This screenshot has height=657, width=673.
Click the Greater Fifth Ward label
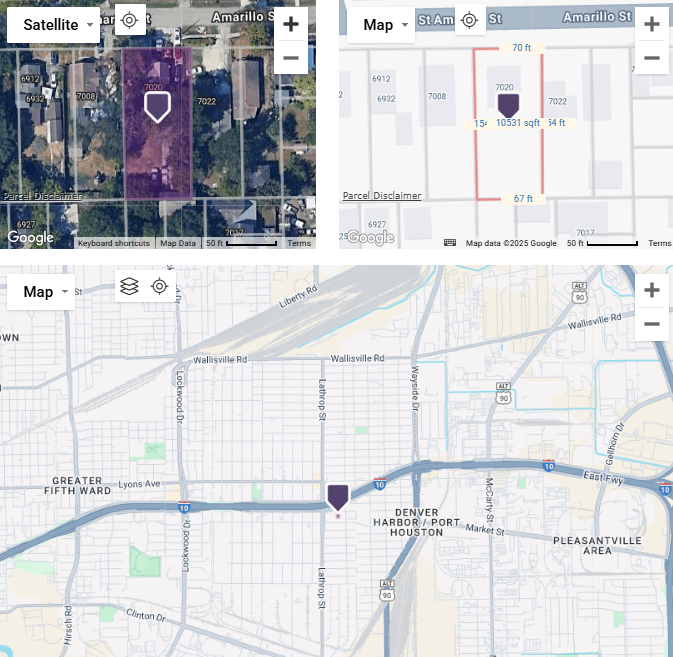[77, 485]
